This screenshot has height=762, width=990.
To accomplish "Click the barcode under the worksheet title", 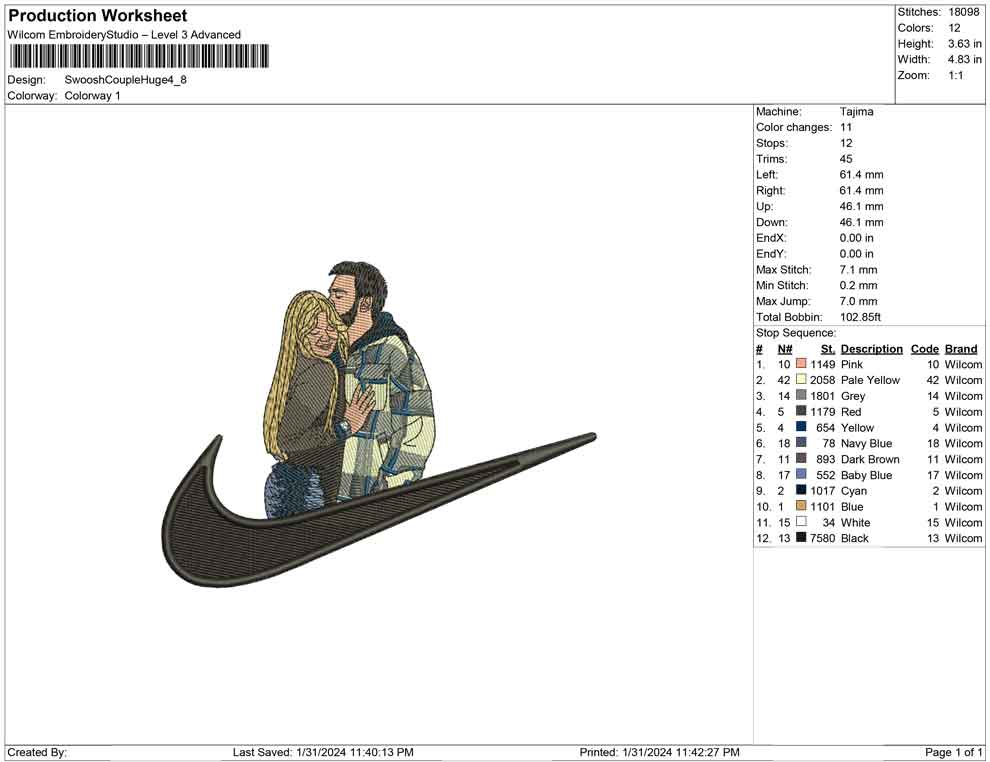I will click(x=138, y=56).
